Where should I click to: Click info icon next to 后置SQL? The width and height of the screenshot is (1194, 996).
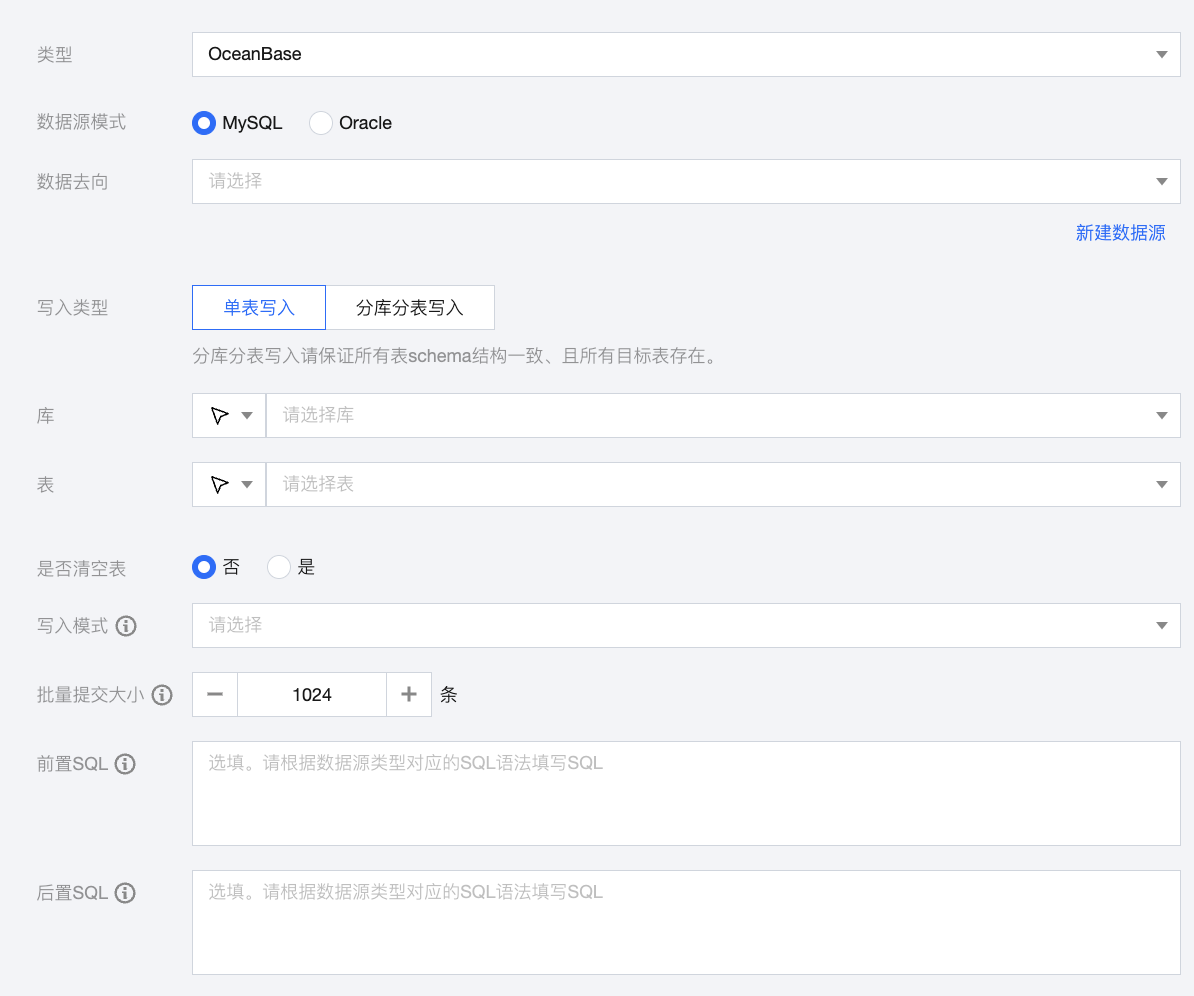tap(125, 893)
